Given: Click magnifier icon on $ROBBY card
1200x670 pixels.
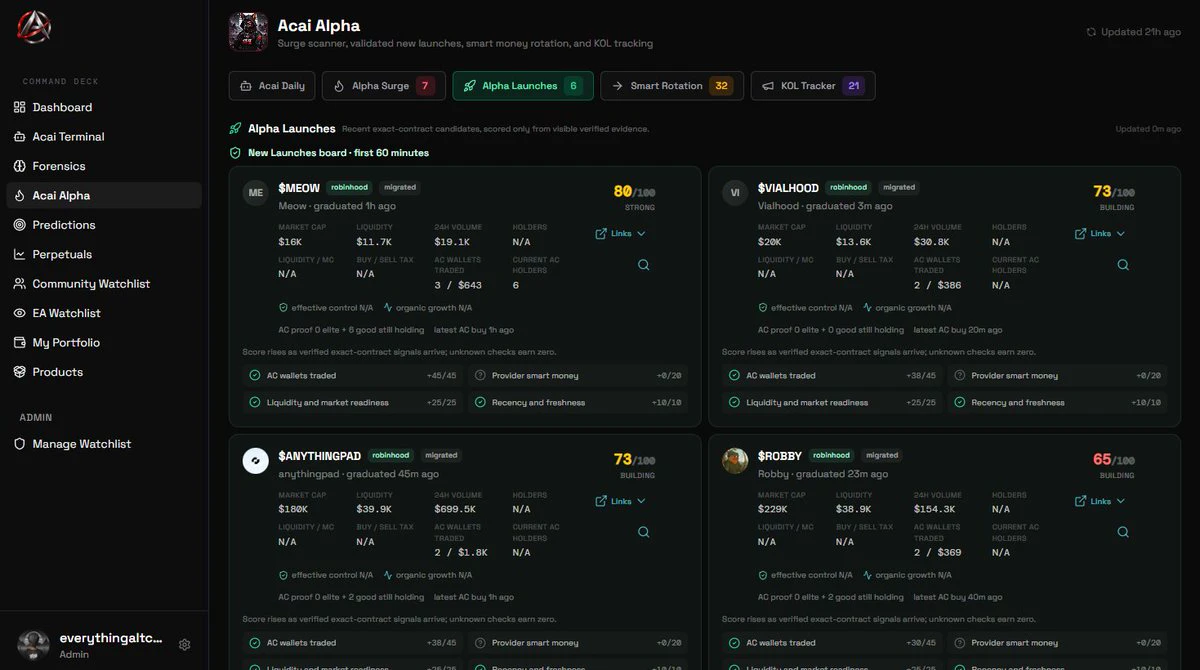Looking at the screenshot, I should [x=1123, y=532].
